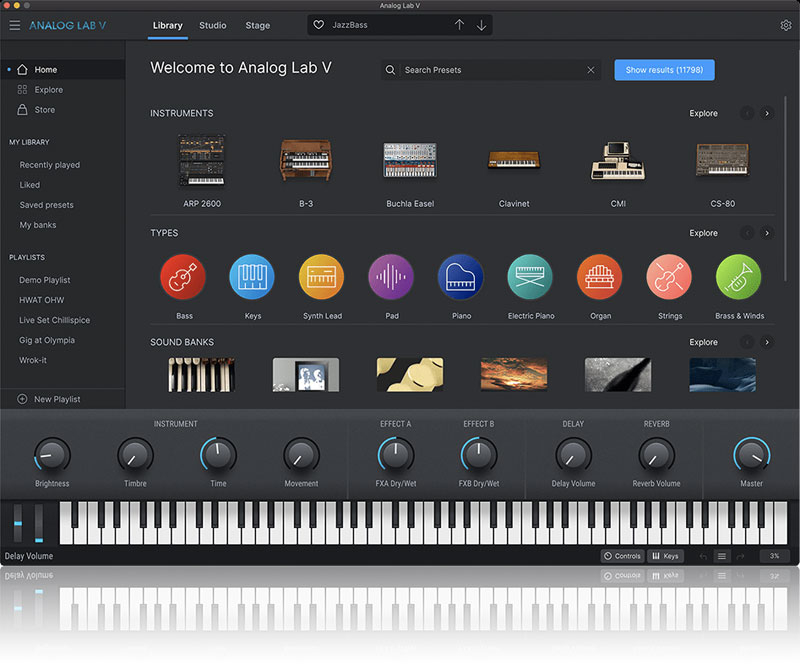Like the JazzBass preset with heart icon
Screen dimensions: 800x666
pyautogui.click(x=319, y=25)
